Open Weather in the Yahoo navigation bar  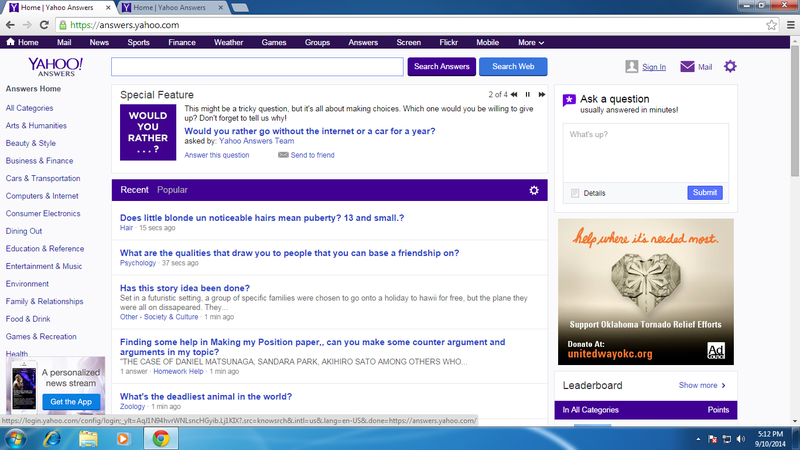point(228,42)
